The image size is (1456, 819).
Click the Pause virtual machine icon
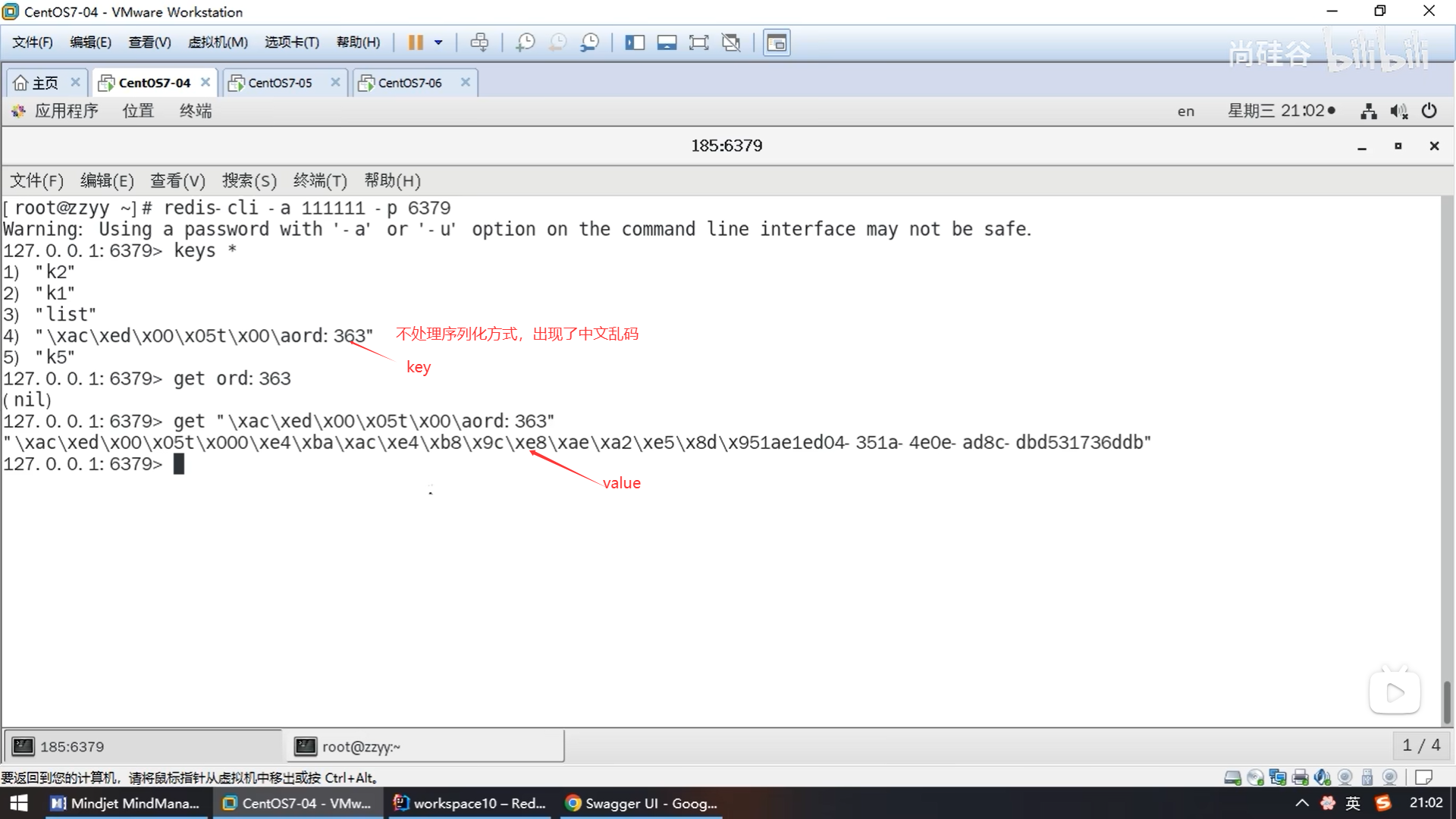click(415, 42)
